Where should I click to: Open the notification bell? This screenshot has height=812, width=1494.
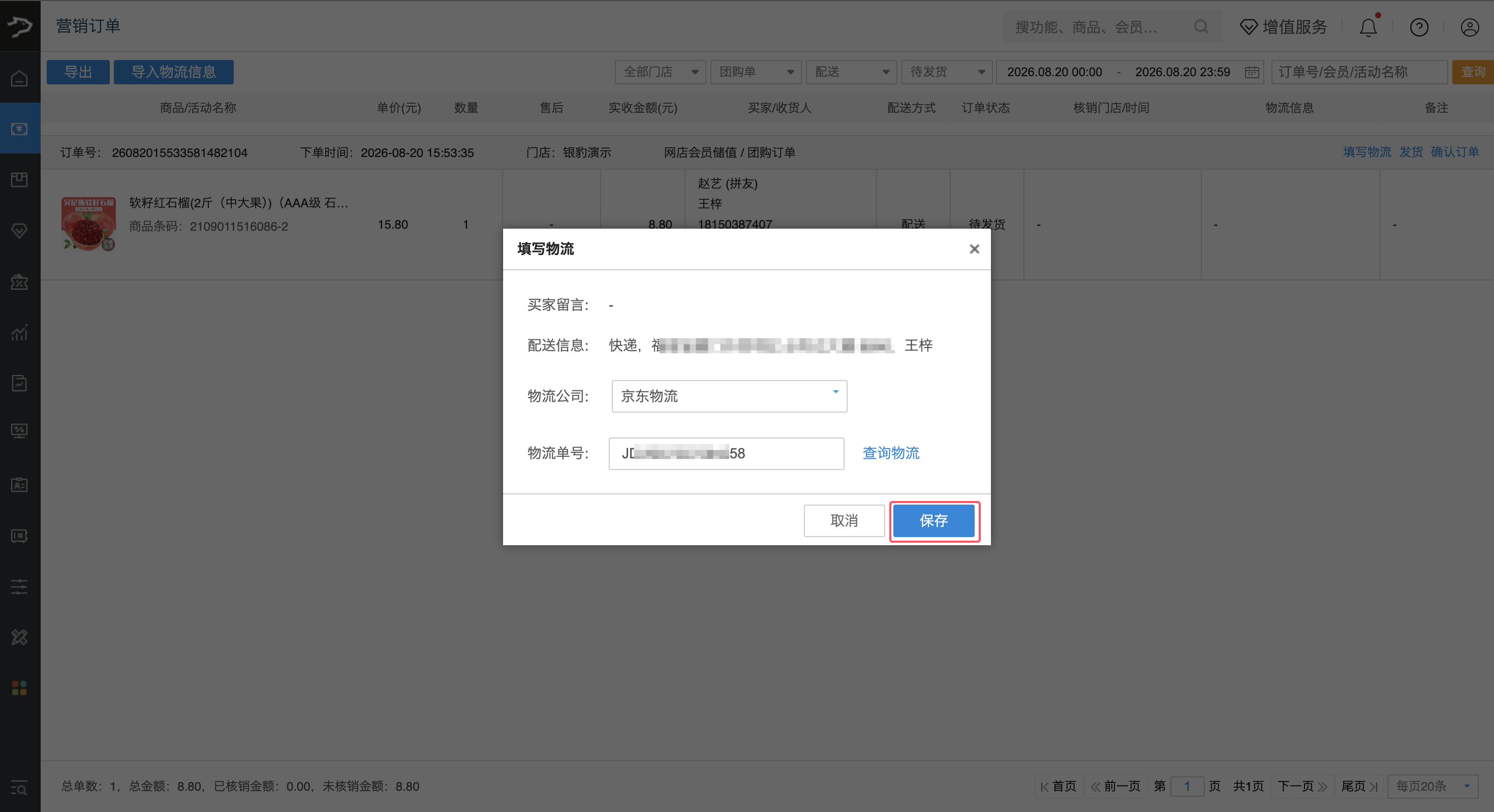point(1368,27)
